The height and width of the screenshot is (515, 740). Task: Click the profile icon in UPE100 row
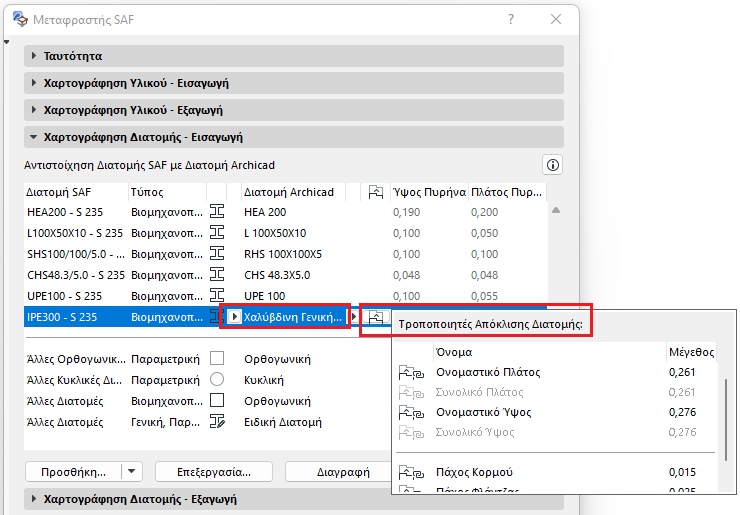[217, 295]
